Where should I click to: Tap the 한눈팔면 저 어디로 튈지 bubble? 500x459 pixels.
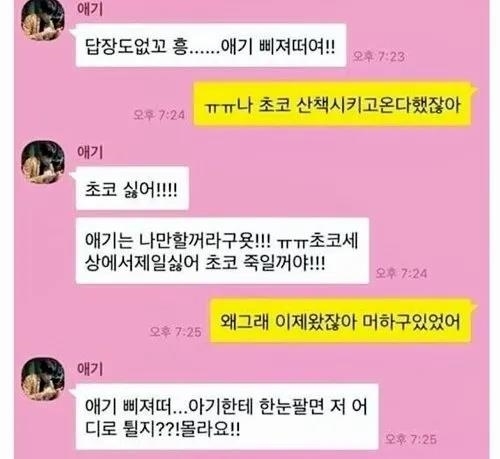pos(227,417)
